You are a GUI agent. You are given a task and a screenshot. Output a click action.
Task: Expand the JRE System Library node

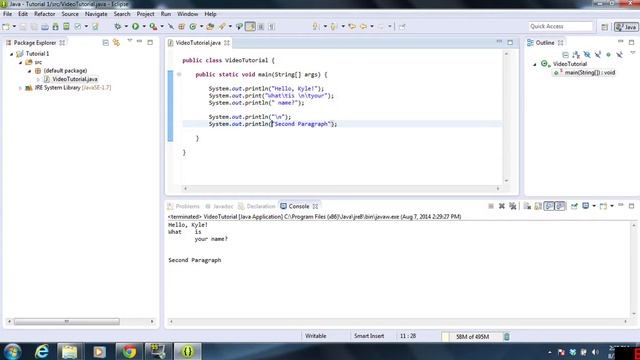tap(20, 88)
